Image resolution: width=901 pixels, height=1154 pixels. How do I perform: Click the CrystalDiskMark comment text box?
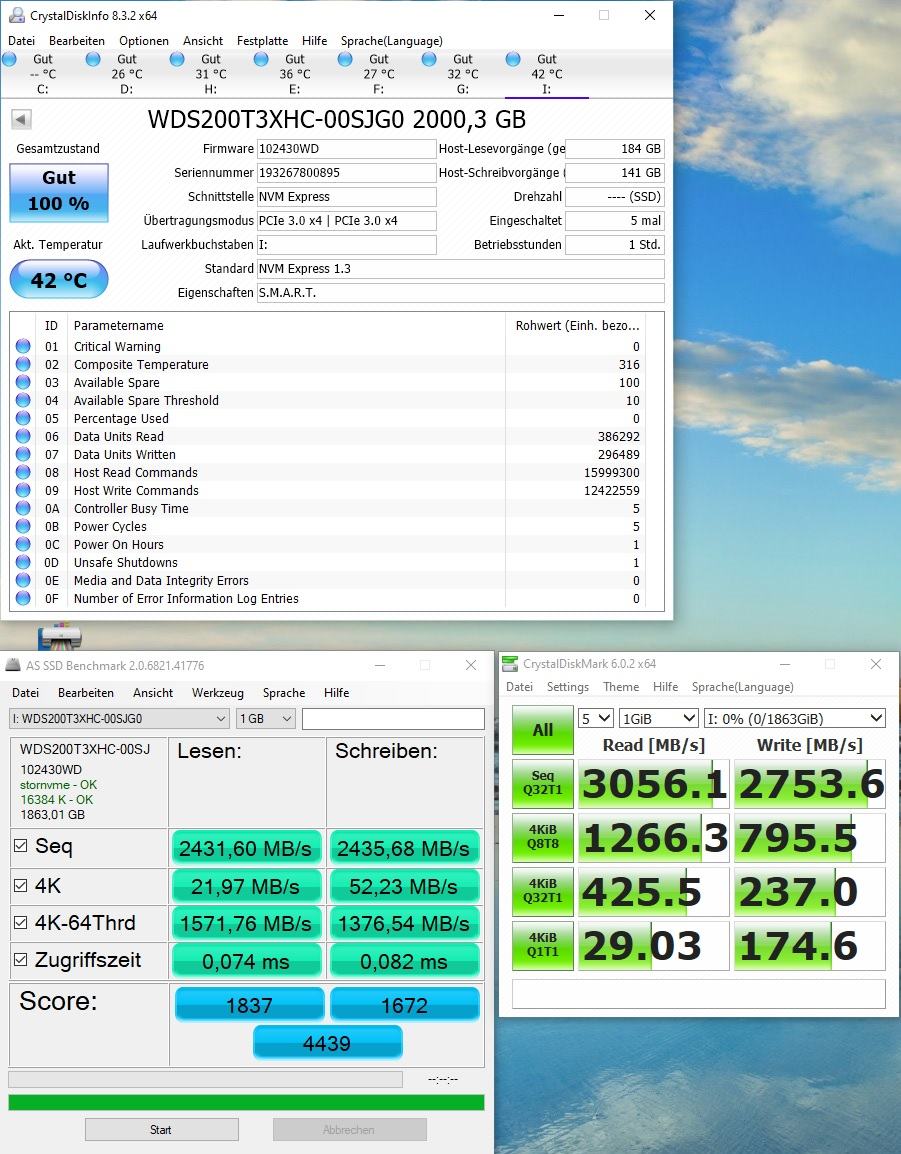[x=699, y=994]
